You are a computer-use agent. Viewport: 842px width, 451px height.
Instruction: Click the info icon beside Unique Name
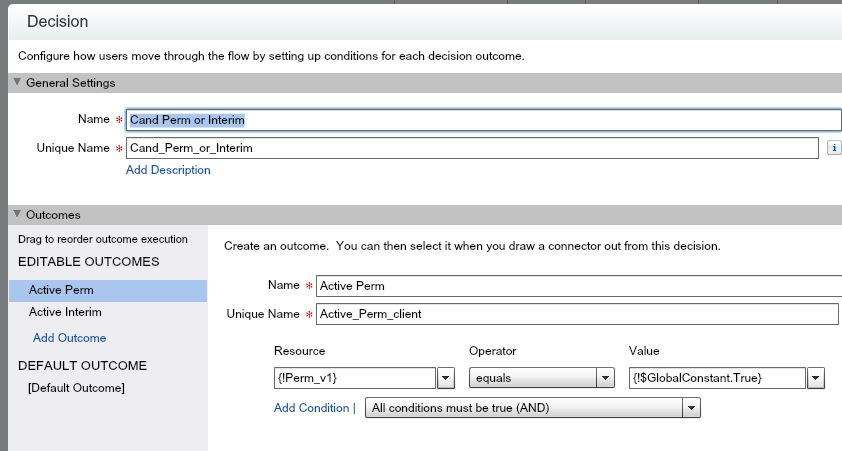pyautogui.click(x=833, y=148)
